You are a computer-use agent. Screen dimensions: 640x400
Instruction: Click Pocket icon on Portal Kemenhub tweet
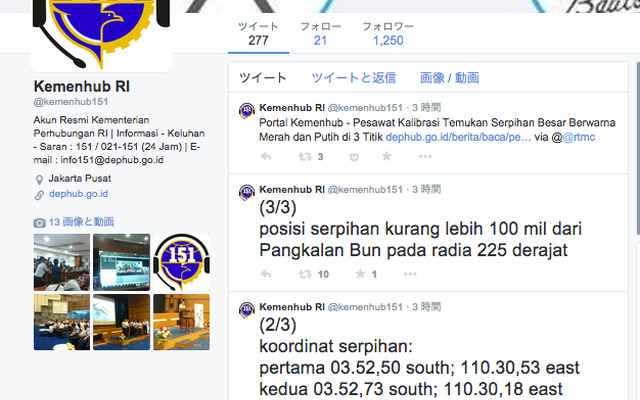pyautogui.click(x=354, y=157)
